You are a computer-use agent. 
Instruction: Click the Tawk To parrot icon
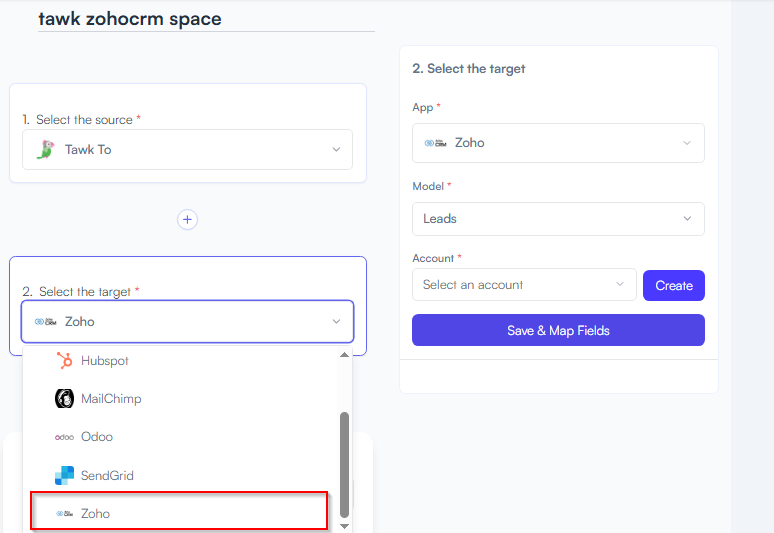[x=45, y=150]
